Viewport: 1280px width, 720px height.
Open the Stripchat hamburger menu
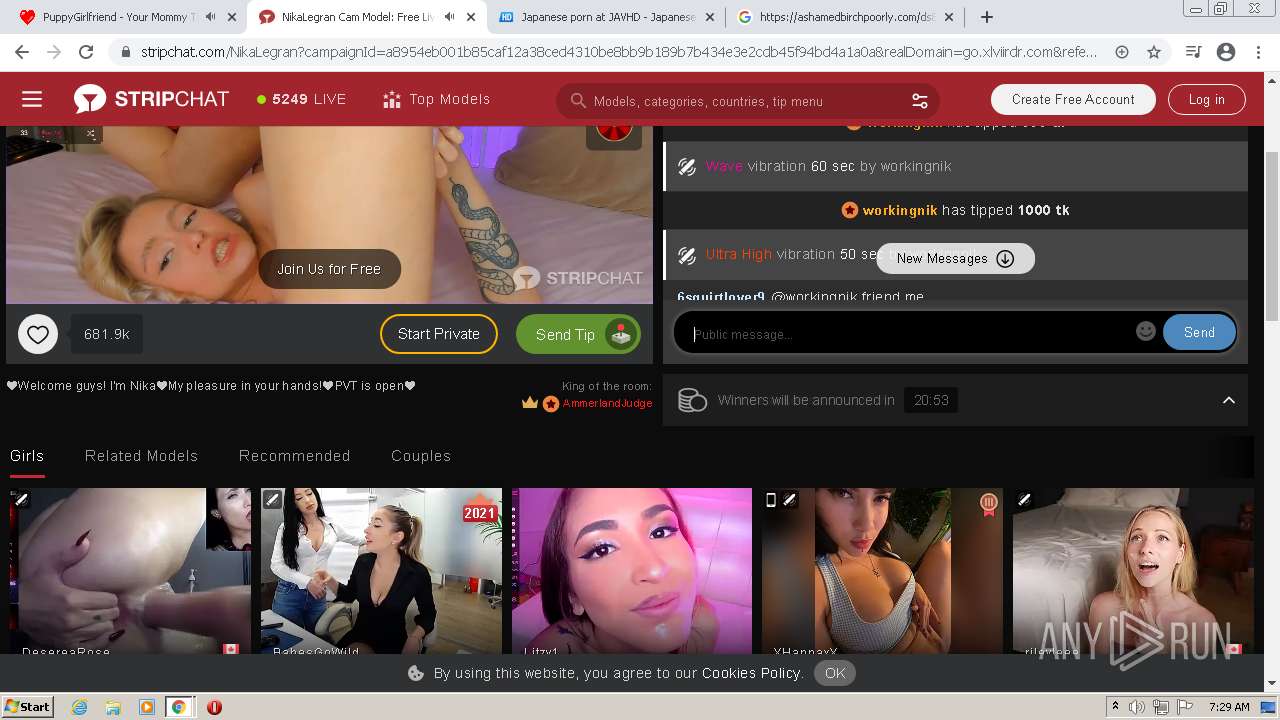32,99
